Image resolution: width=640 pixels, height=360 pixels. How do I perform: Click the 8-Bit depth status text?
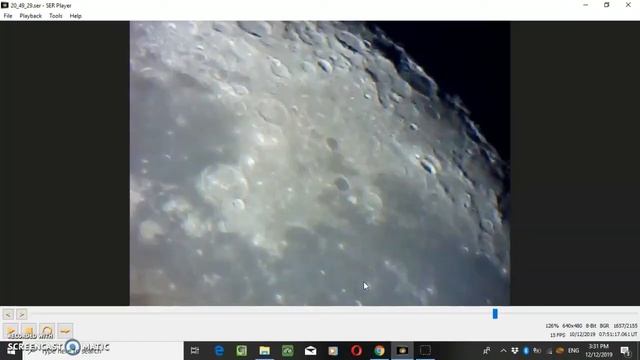tap(591, 326)
